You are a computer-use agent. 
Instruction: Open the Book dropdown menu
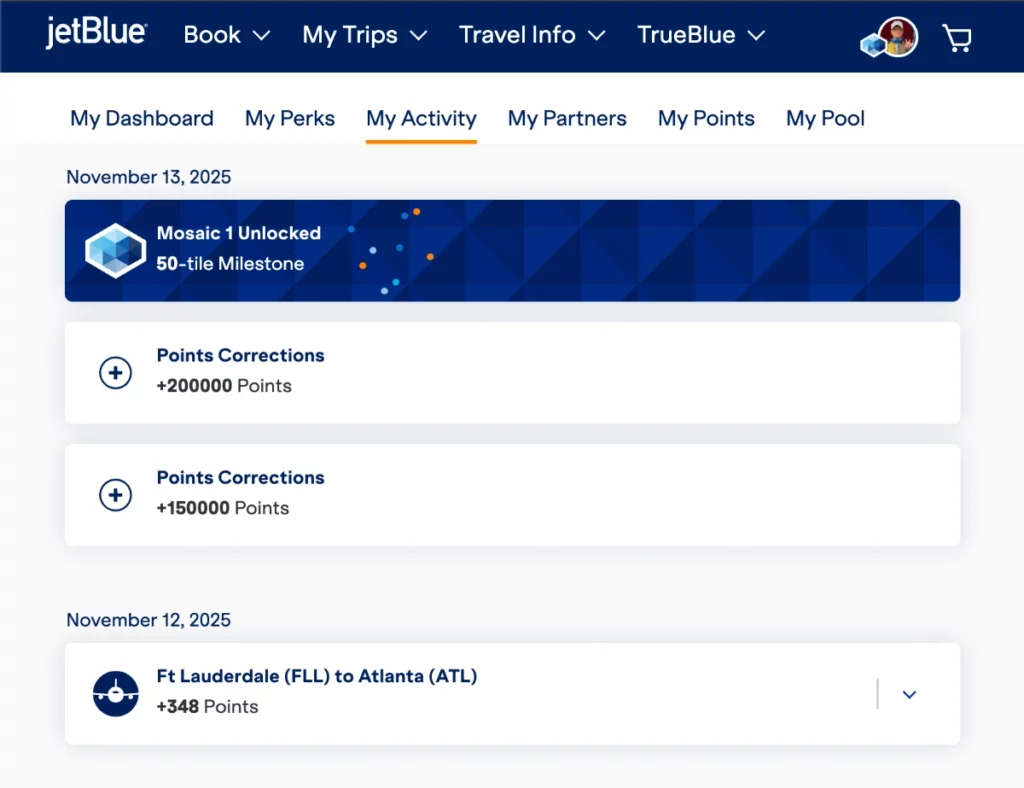(227, 35)
